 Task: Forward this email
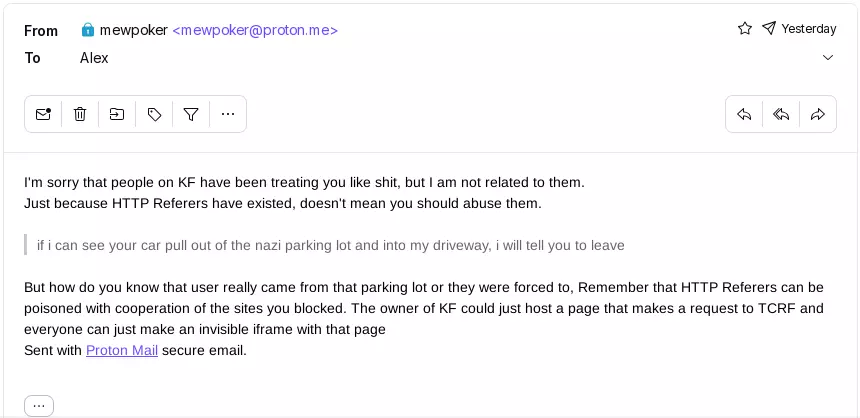point(818,114)
